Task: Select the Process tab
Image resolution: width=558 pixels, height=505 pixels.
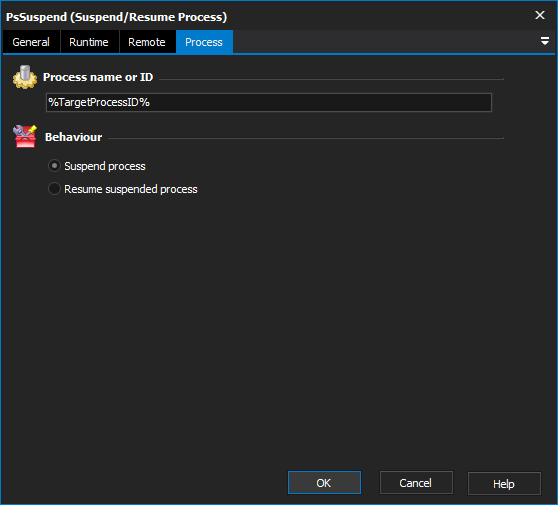Action: click(x=204, y=42)
